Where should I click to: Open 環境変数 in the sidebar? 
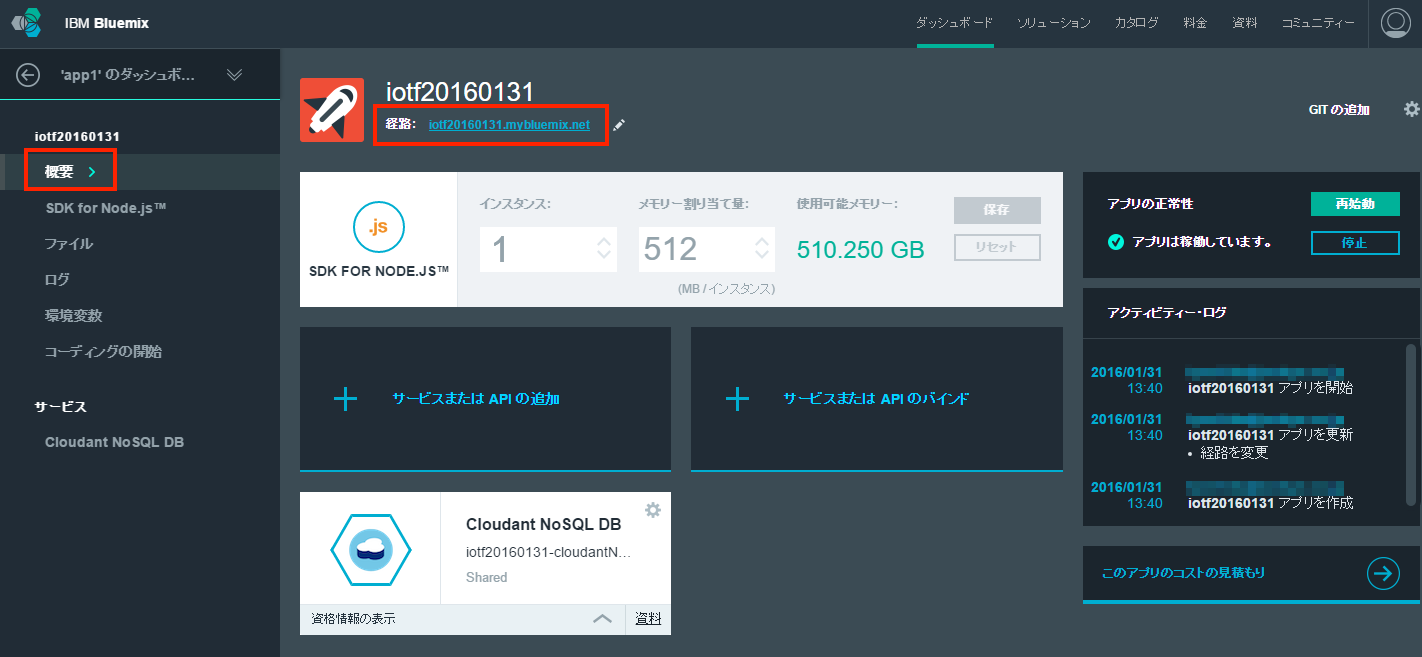74,316
